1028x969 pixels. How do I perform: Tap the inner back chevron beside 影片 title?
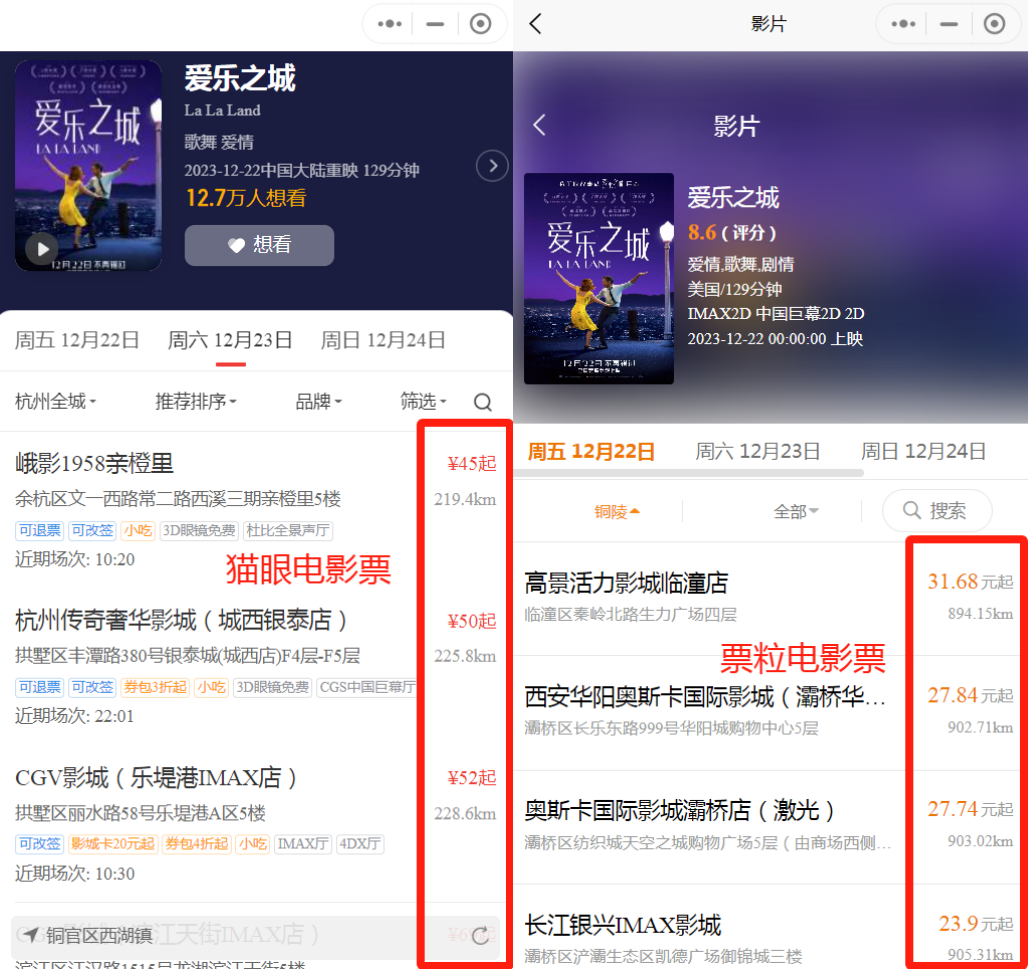tap(540, 125)
